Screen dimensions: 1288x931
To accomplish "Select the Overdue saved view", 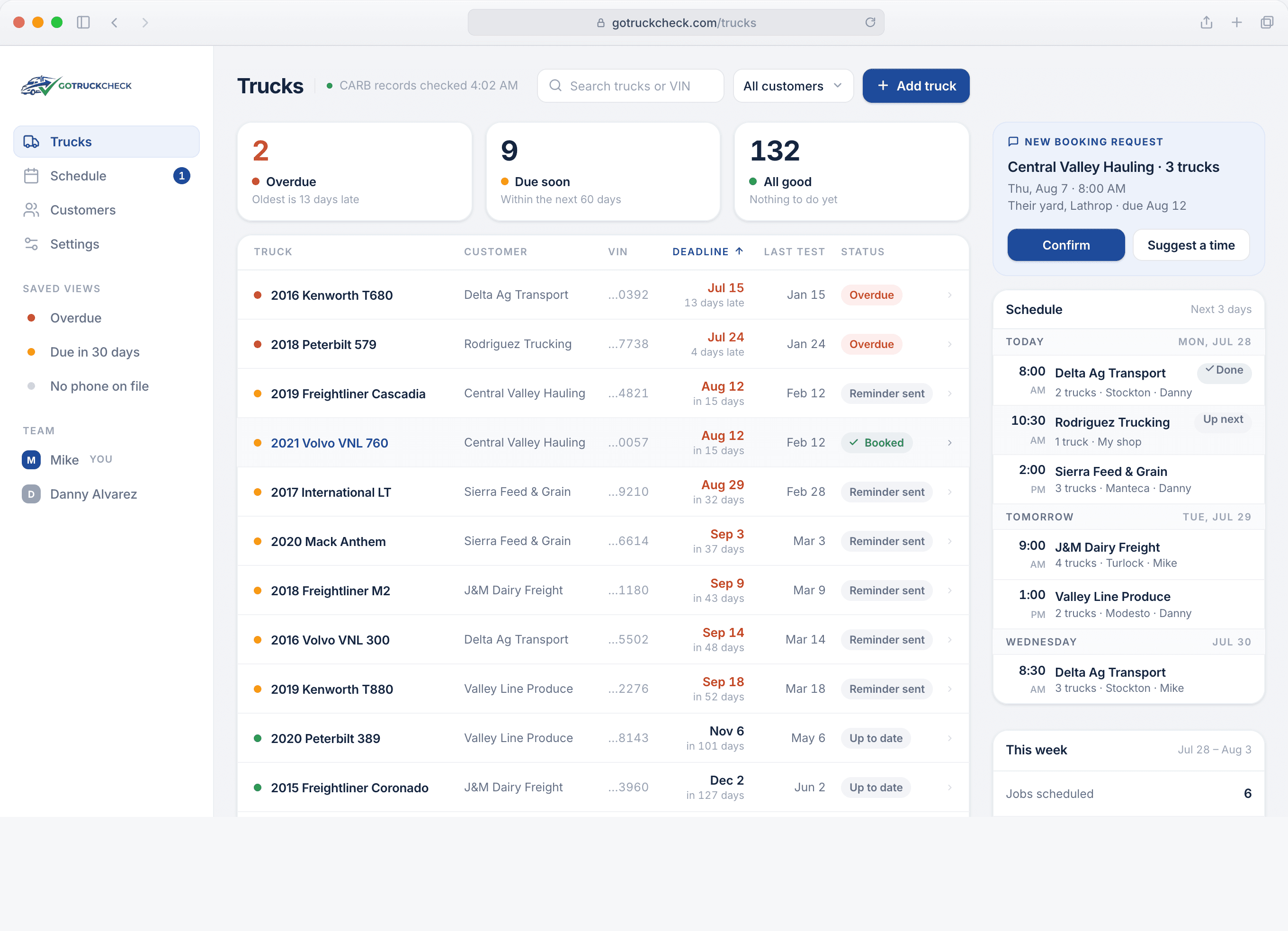I will click(106, 318).
